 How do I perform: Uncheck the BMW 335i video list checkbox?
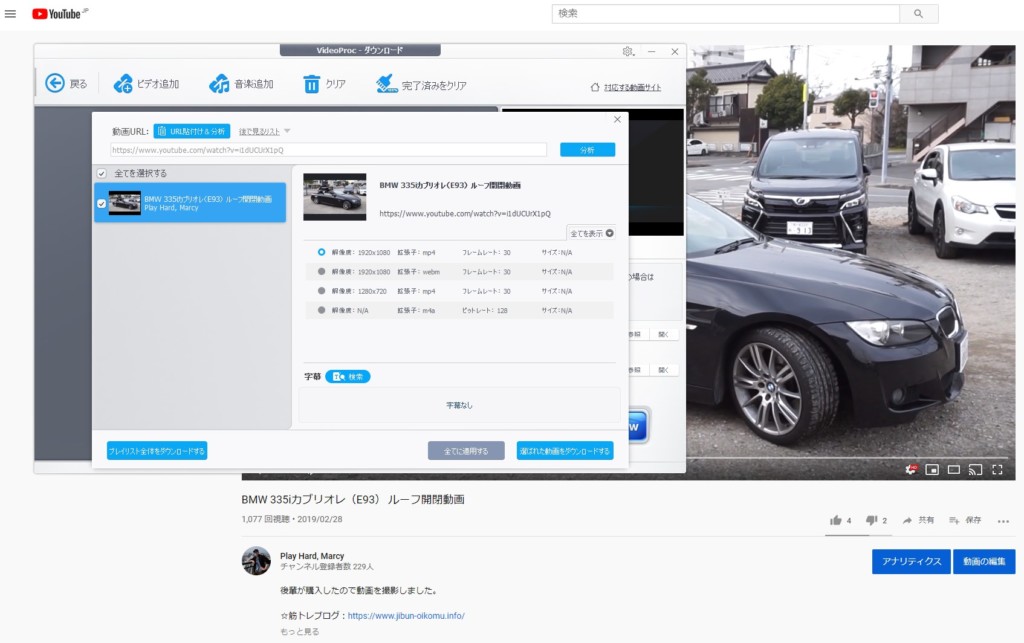click(x=101, y=204)
